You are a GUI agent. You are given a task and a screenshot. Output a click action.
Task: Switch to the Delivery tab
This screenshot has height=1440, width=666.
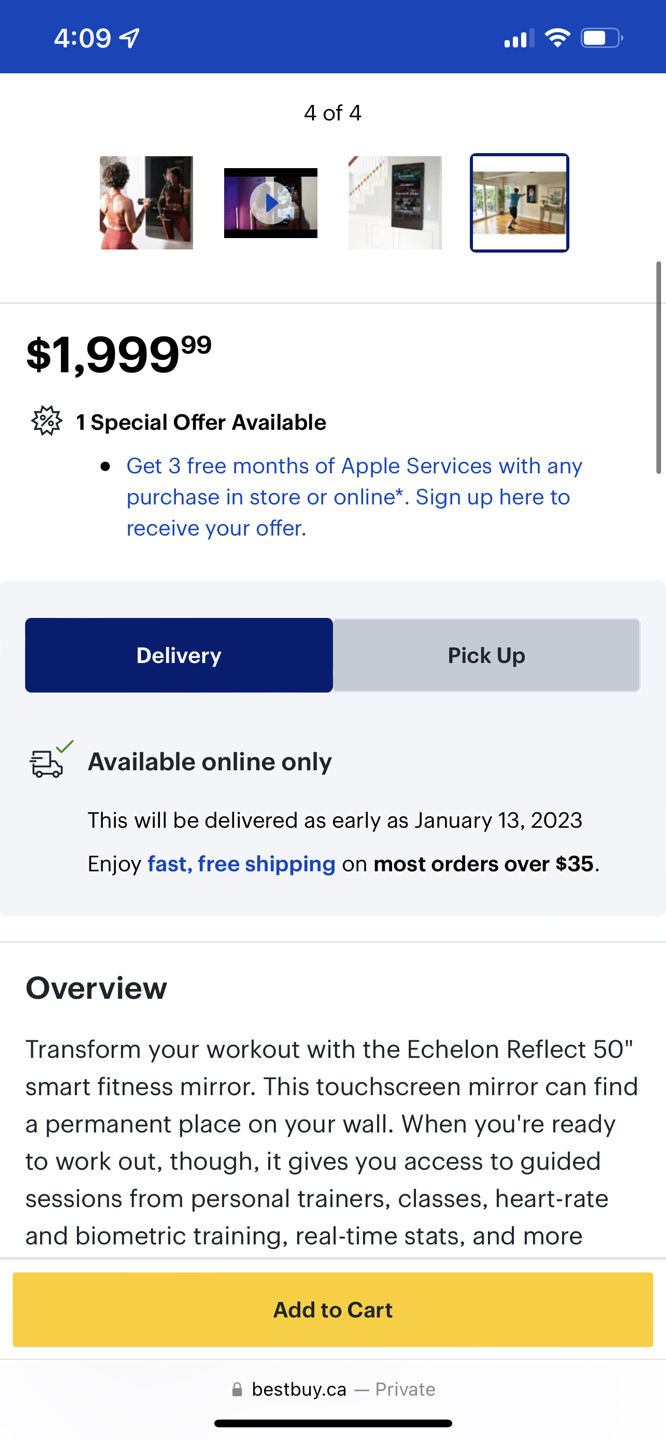pos(179,655)
